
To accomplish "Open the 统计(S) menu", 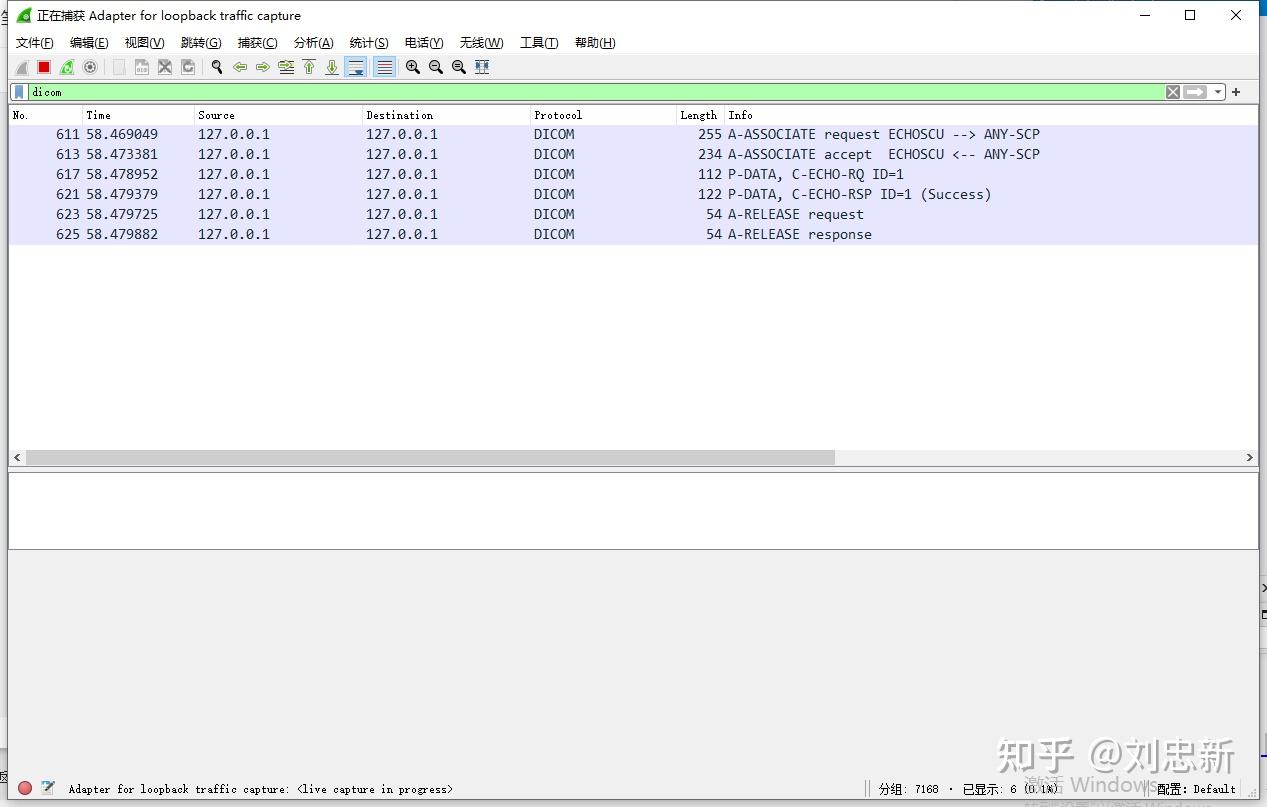I will coord(369,43).
